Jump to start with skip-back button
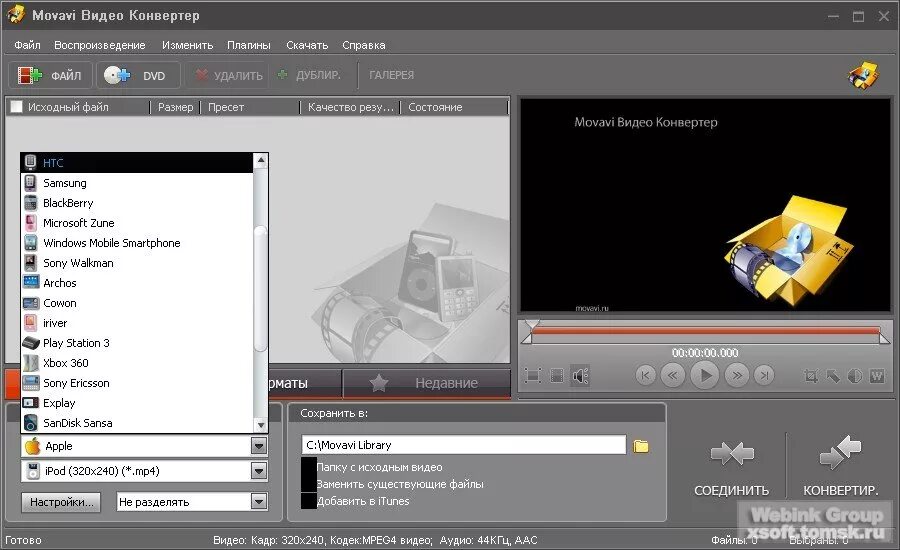Image resolution: width=900 pixels, height=550 pixels. 646,375
